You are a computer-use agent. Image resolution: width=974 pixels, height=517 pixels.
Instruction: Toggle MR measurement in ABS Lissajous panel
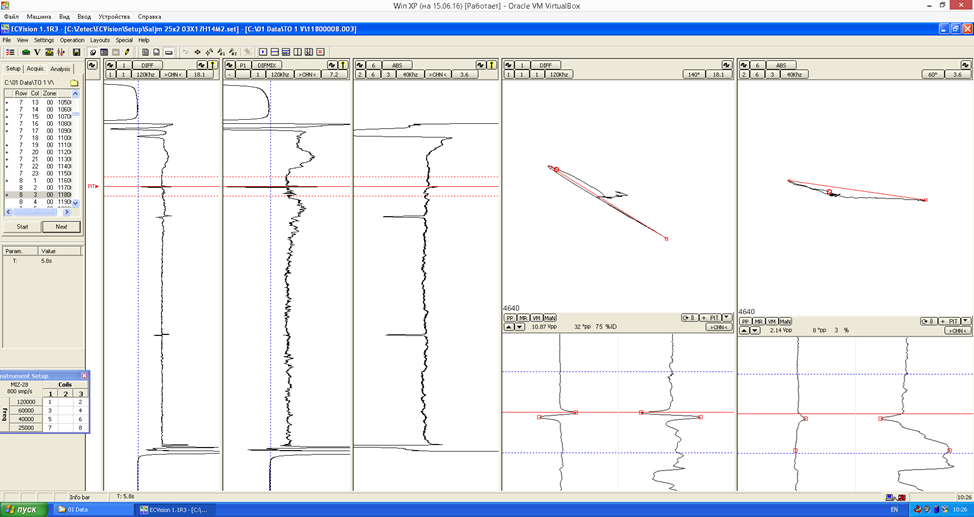[758, 321]
